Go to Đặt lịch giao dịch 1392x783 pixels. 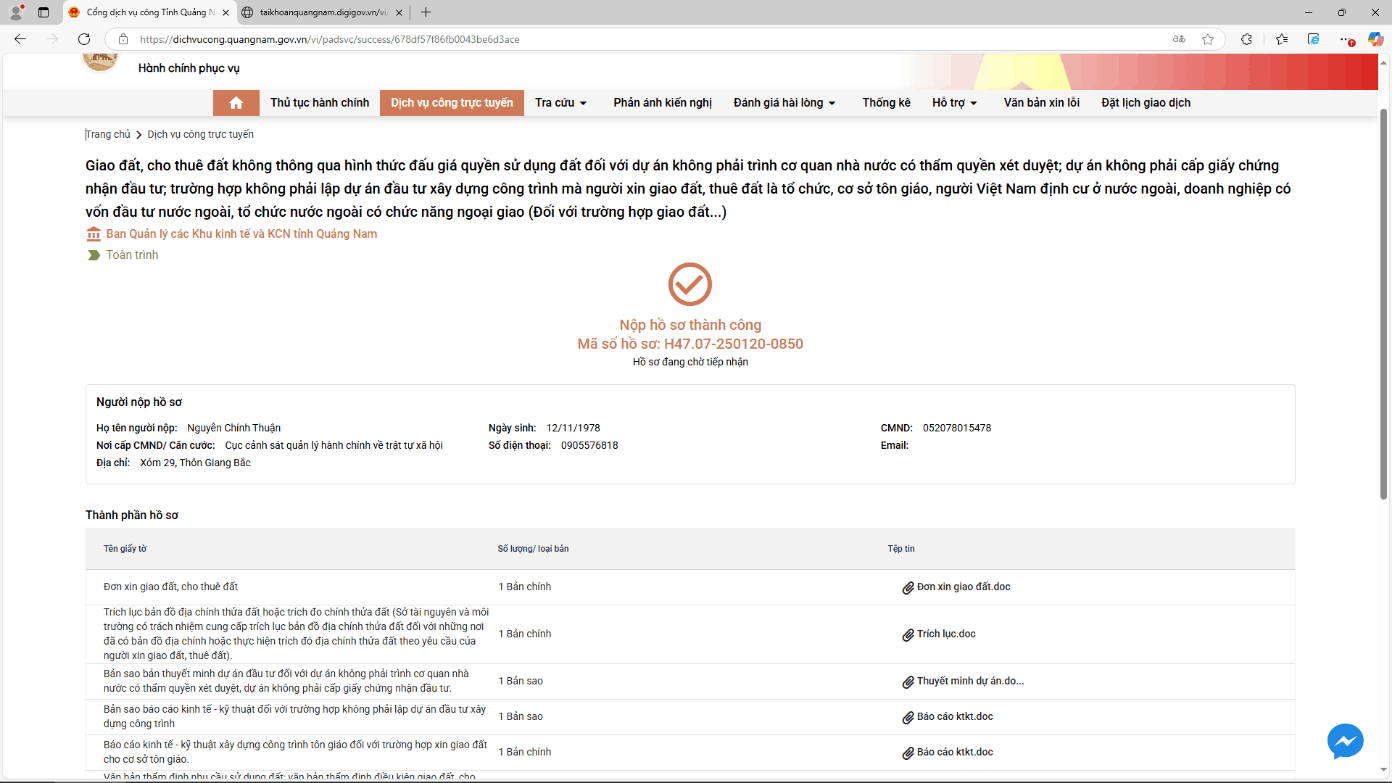coord(1145,103)
